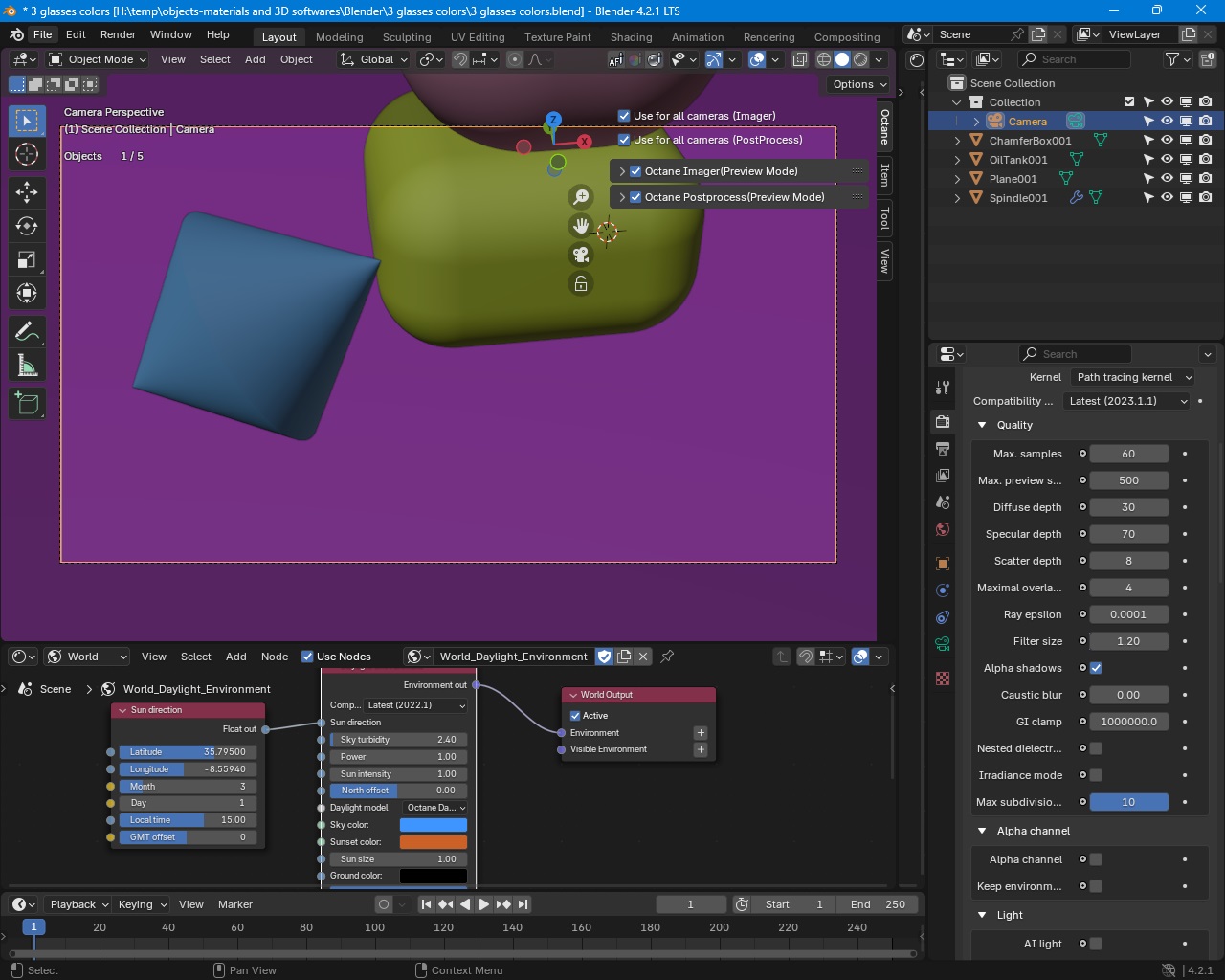Screen dimensions: 1225x980
Task: Activate the Move tool
Action: tap(27, 192)
